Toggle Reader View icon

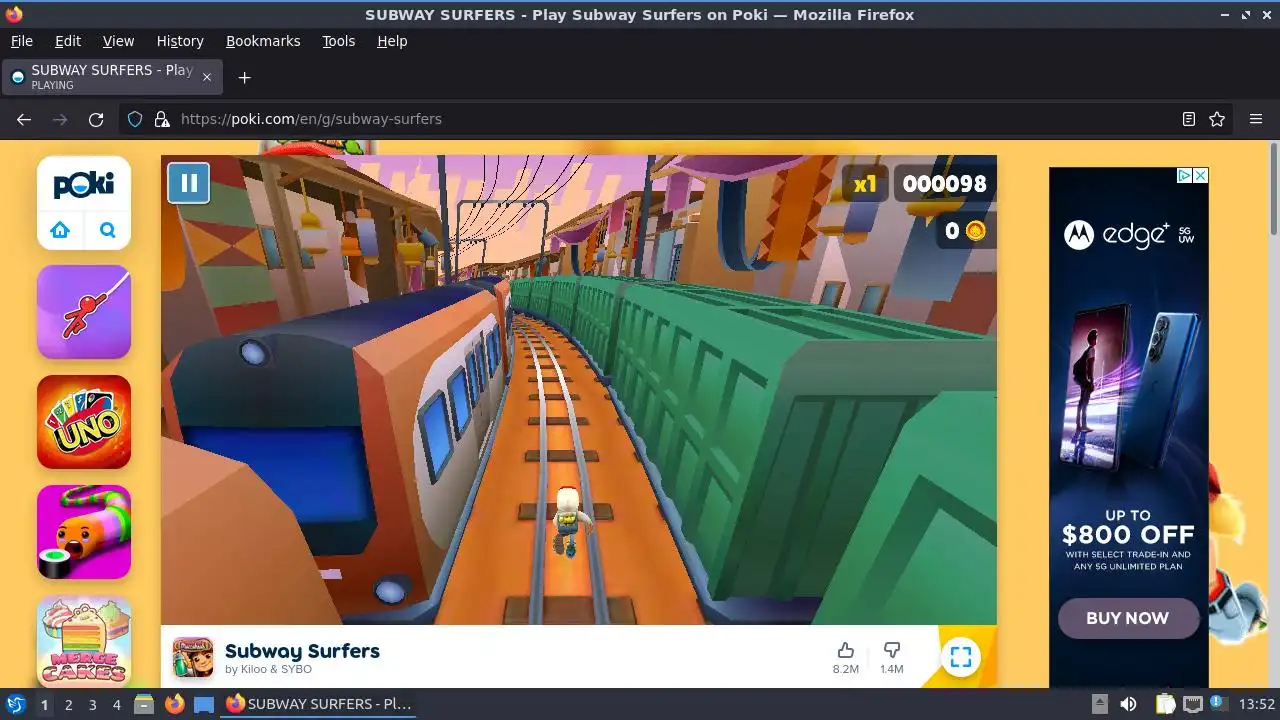[1189, 119]
